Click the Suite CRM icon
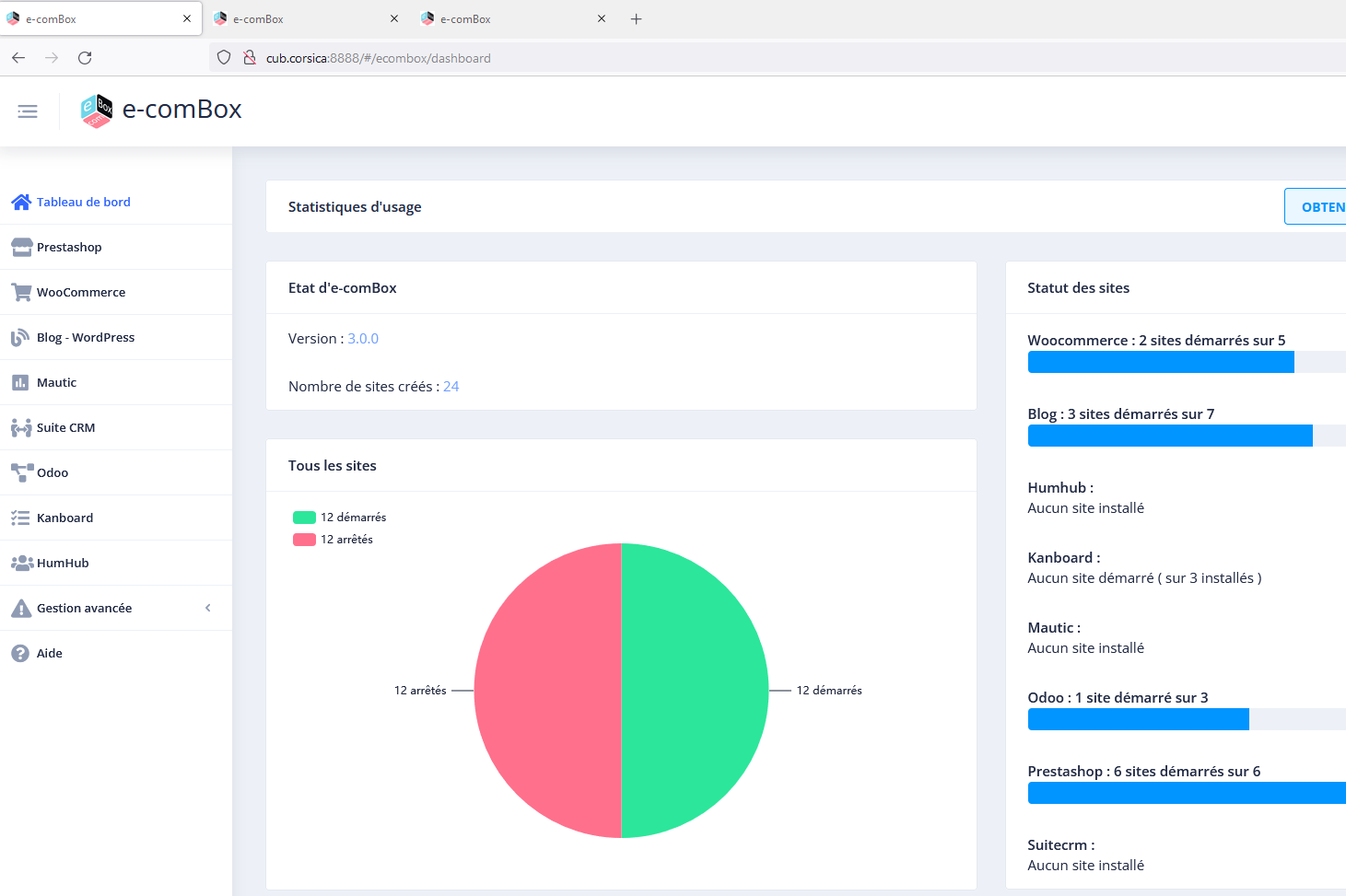This screenshot has width=1346, height=896. (x=21, y=427)
